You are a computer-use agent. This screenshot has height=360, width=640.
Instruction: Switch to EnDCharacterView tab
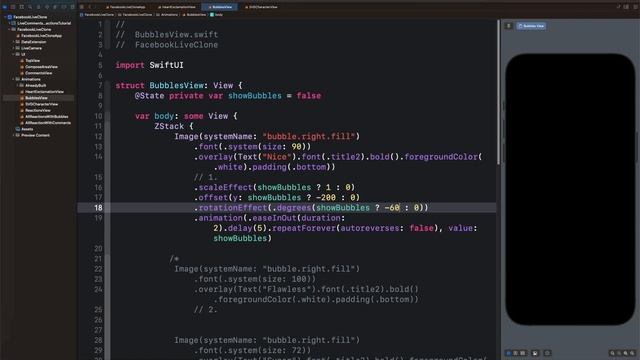(x=261, y=7)
